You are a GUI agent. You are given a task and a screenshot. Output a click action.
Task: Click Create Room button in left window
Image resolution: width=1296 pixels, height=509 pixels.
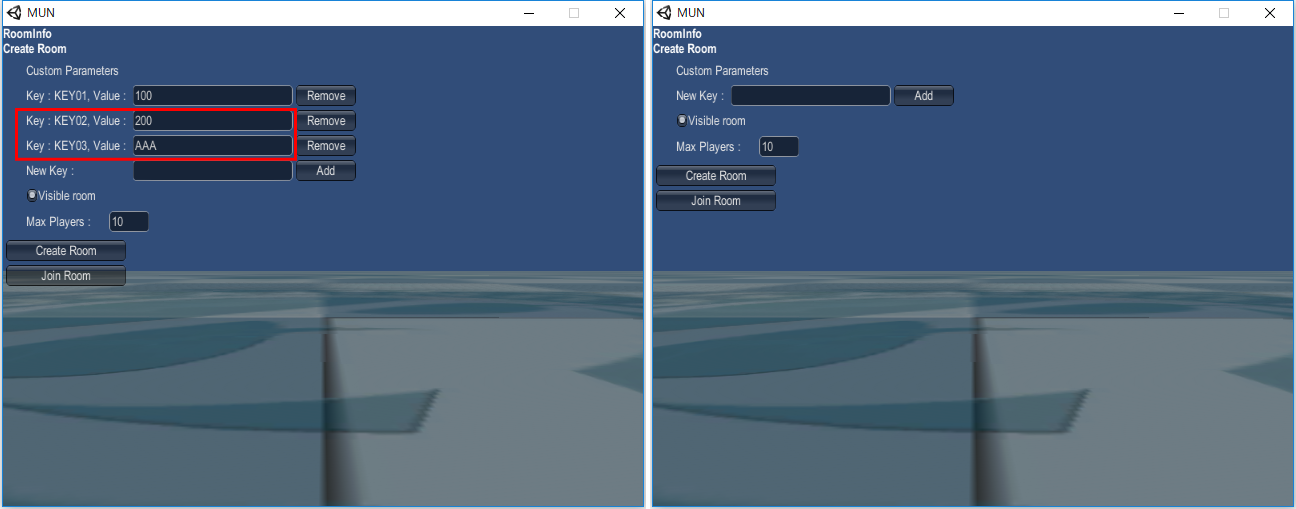[66, 251]
